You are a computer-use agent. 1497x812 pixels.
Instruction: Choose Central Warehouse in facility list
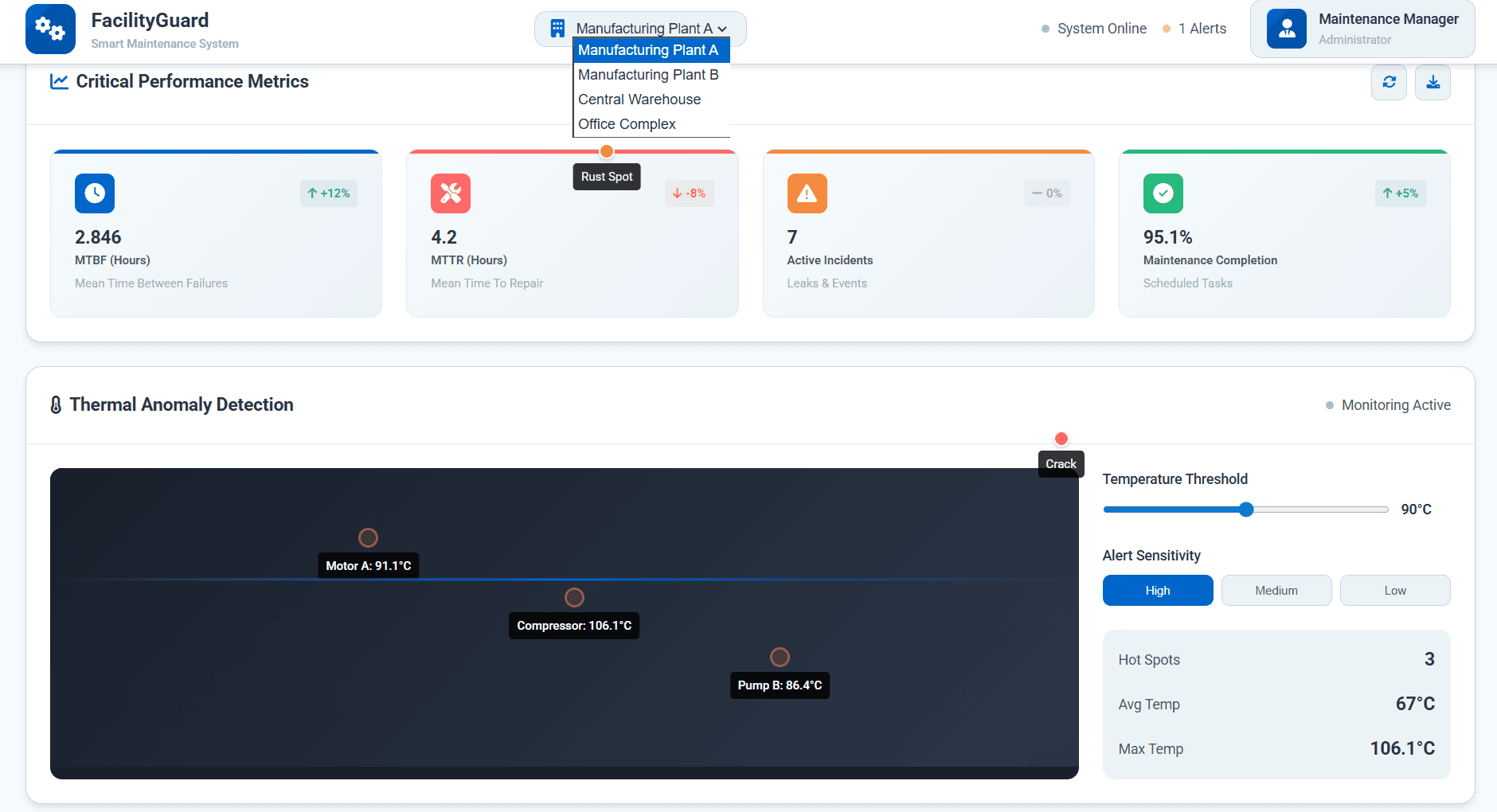pyautogui.click(x=639, y=100)
